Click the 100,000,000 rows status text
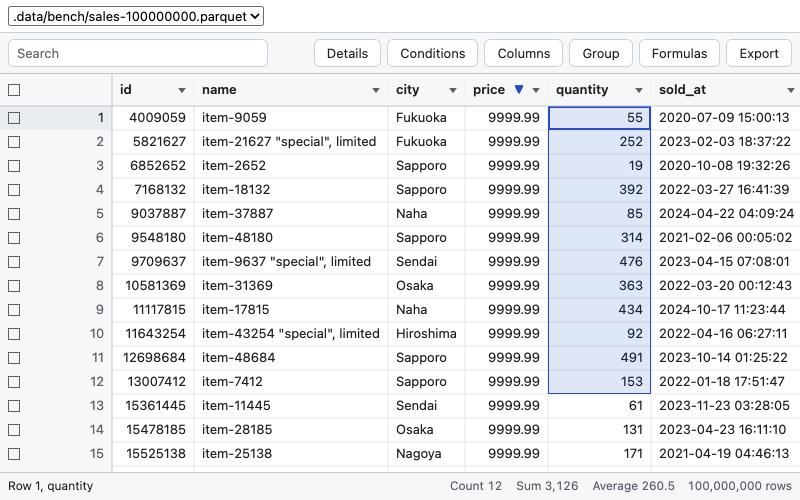The image size is (800, 500). click(x=739, y=486)
